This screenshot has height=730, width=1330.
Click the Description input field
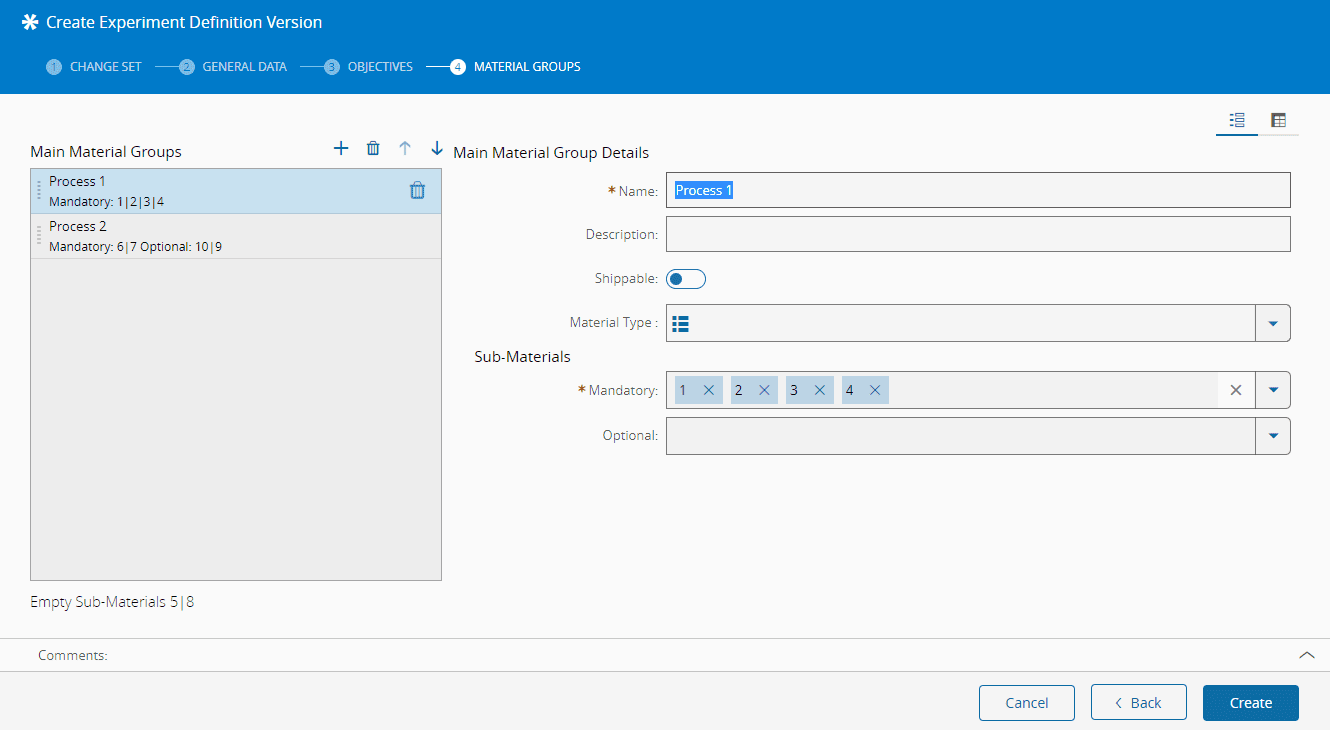977,234
